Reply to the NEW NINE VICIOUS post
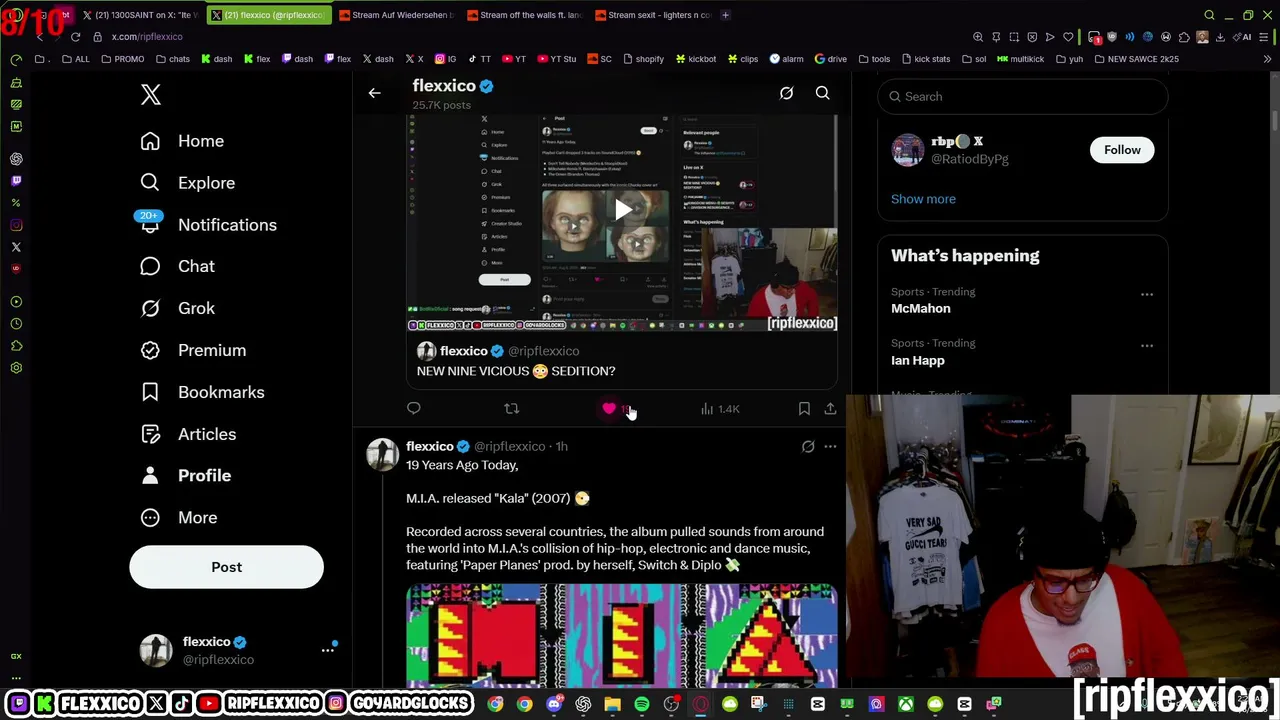 [413, 408]
